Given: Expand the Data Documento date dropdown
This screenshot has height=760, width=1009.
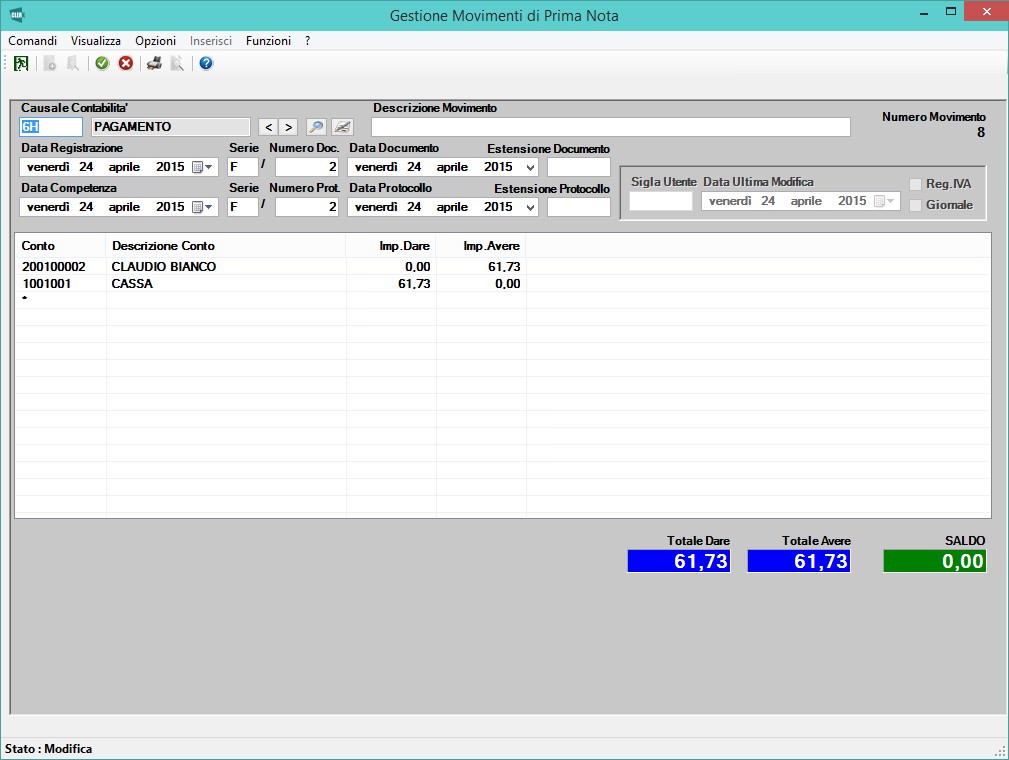Looking at the screenshot, I should coord(529,167).
